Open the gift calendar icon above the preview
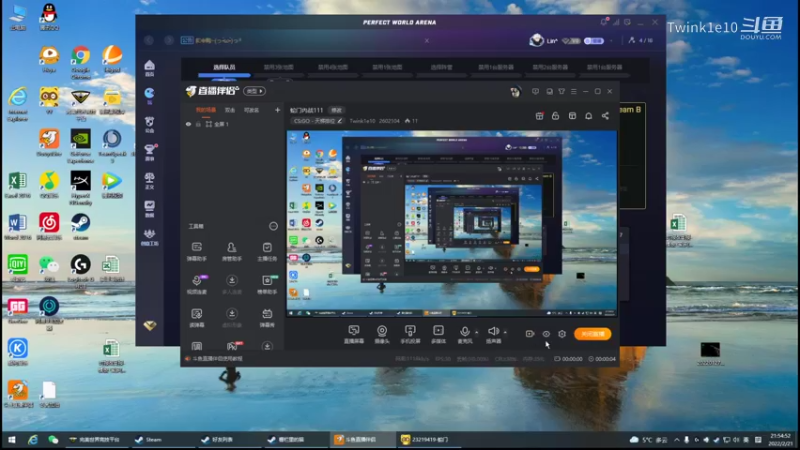This screenshot has width=800, height=450. click(539, 116)
